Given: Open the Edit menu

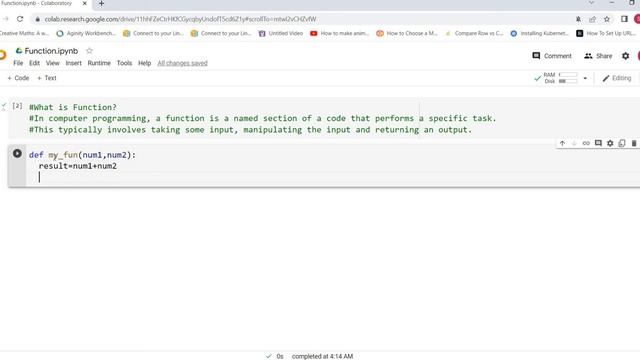Looking at the screenshot, I should 34,63.
